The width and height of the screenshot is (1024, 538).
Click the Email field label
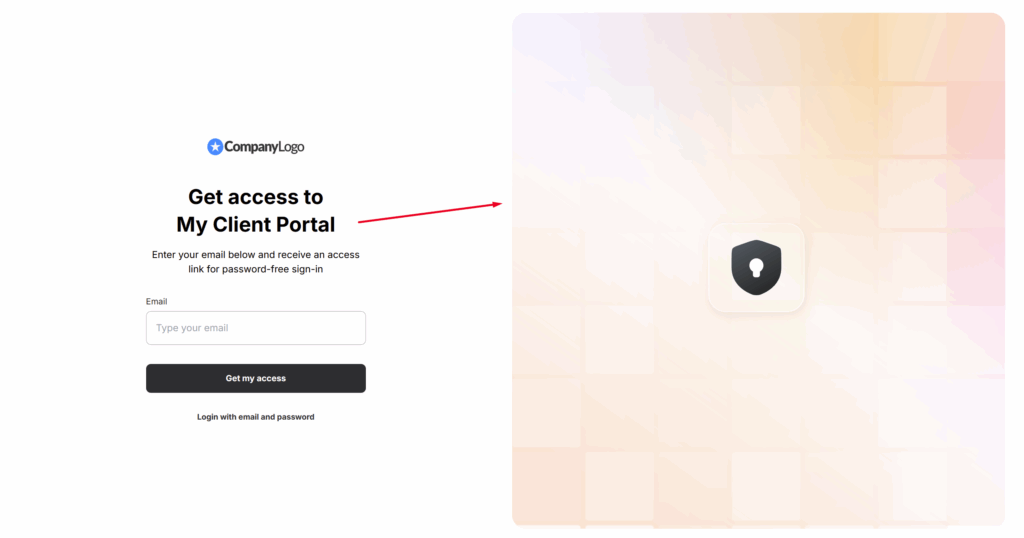coord(156,301)
